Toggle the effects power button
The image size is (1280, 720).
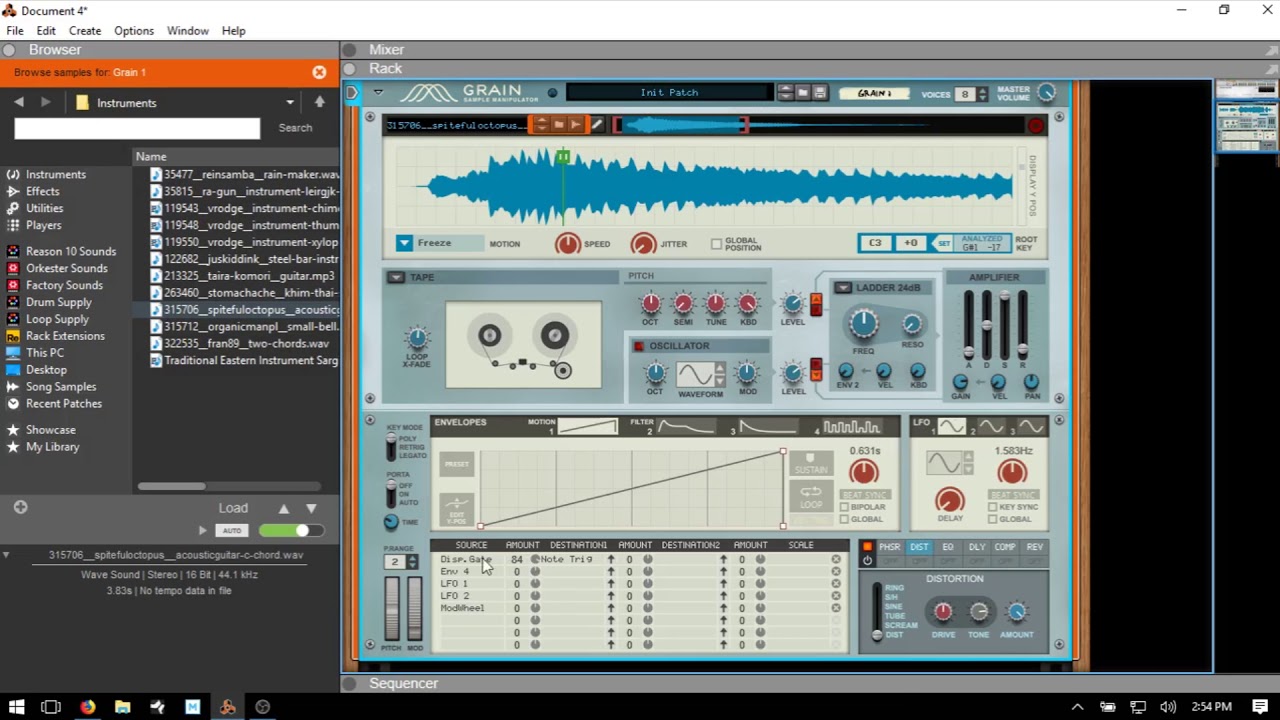pyautogui.click(x=867, y=560)
